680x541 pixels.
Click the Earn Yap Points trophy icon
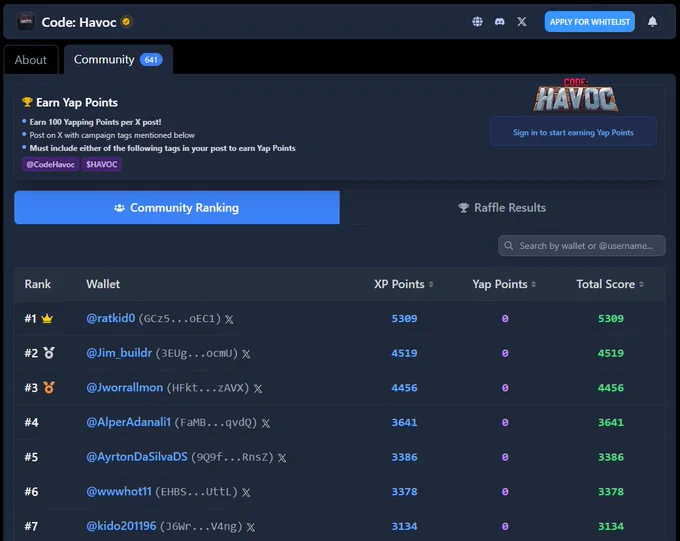pyautogui.click(x=27, y=102)
